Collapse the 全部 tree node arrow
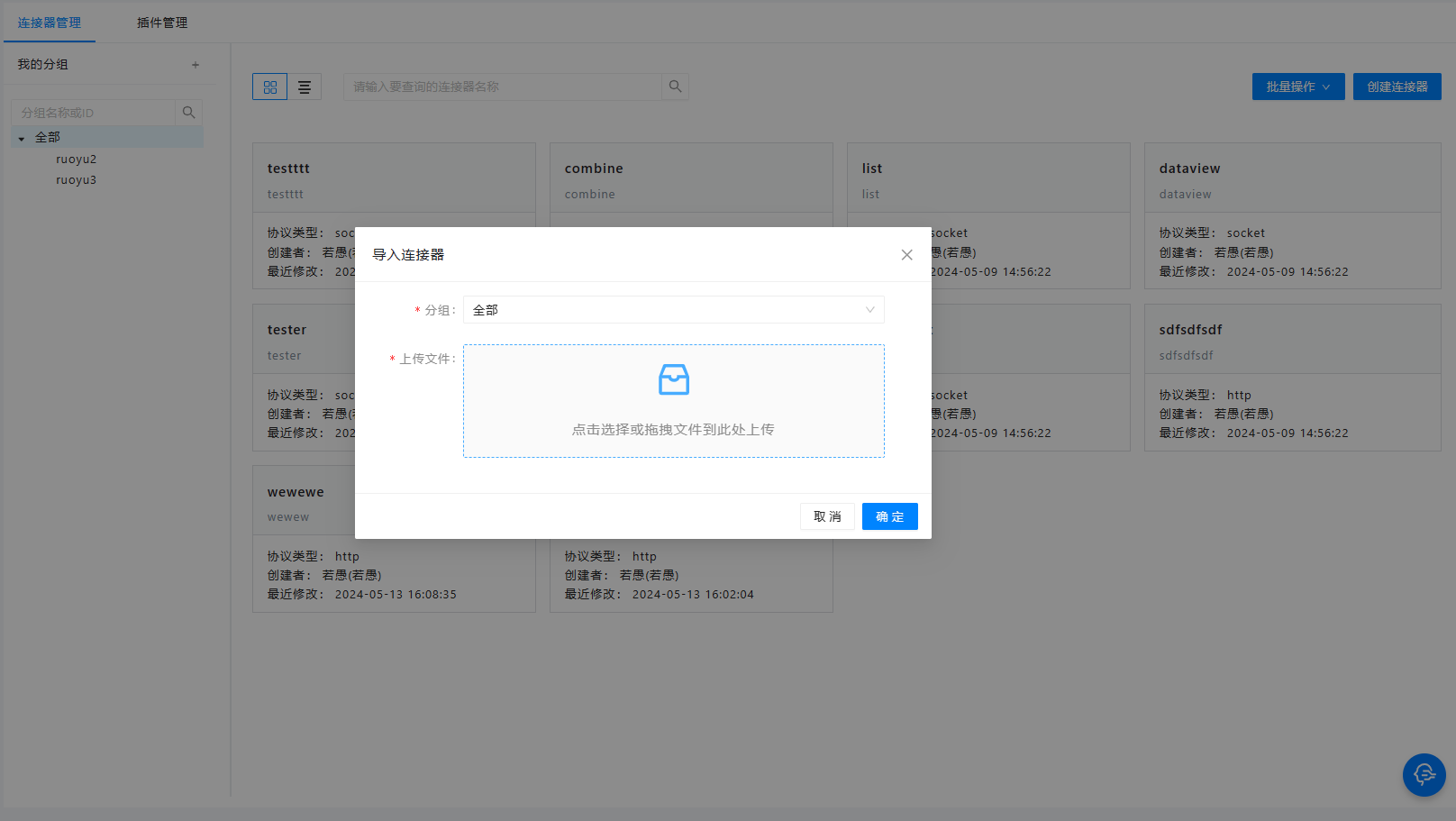Screen dimensions: 1456x821 22,138
